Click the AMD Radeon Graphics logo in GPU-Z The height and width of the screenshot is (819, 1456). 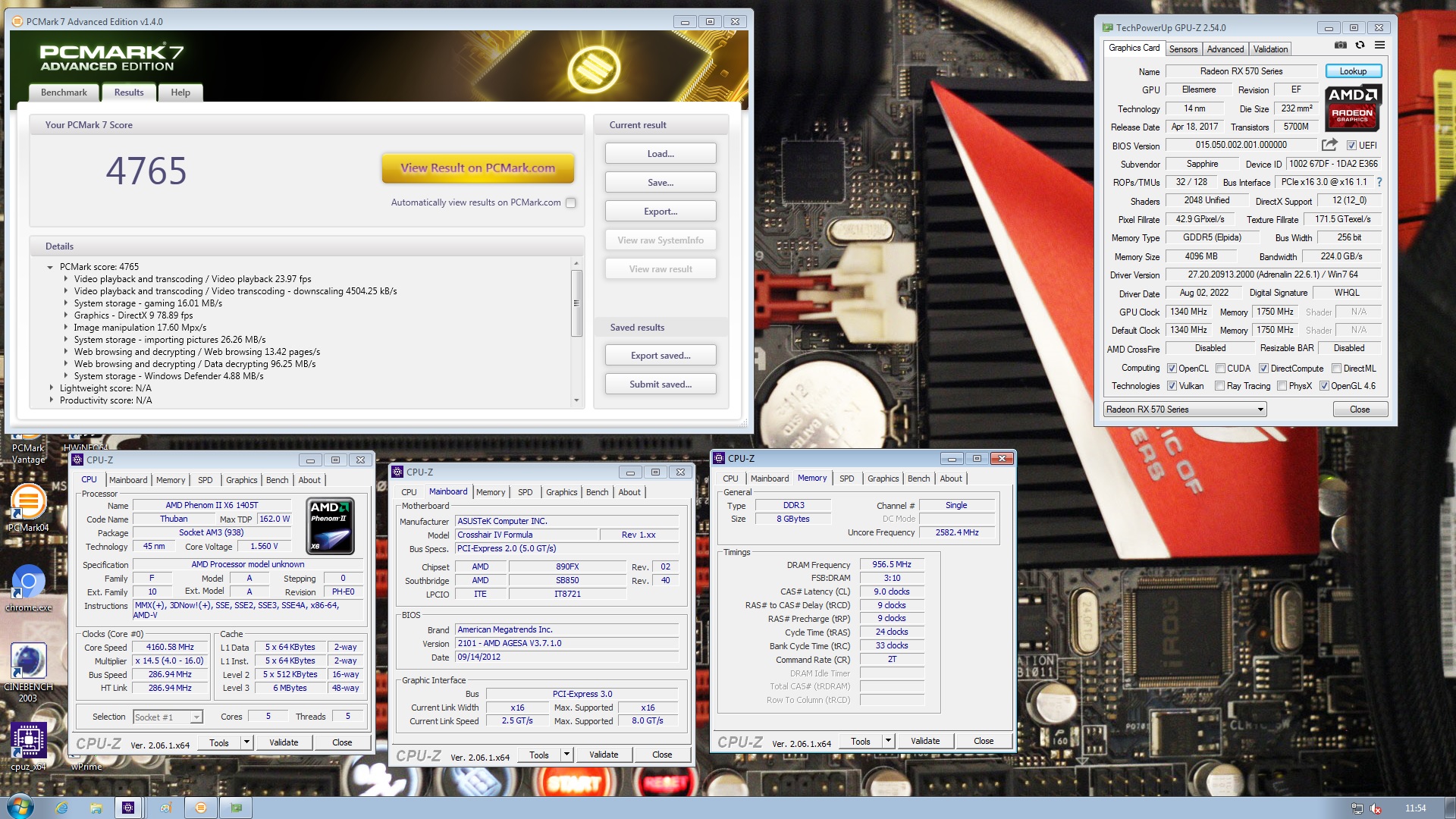coord(1353,107)
